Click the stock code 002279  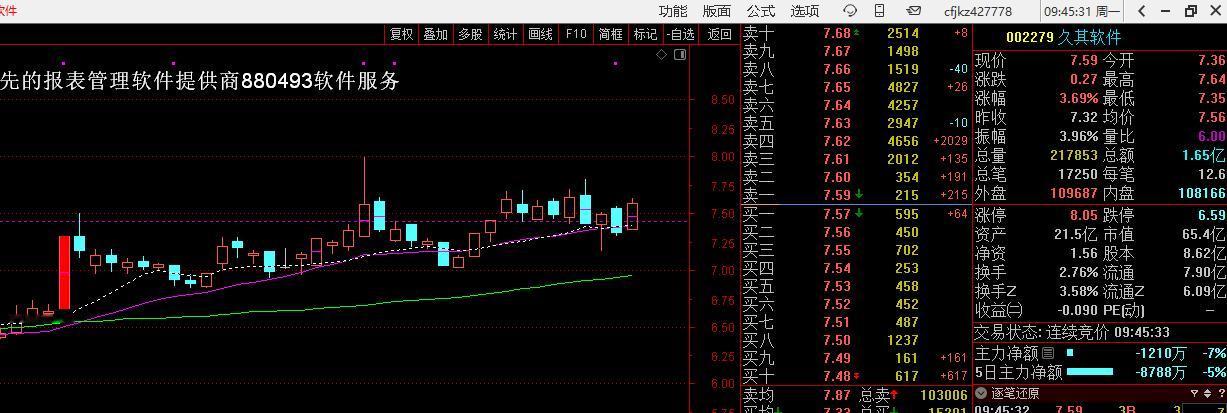pos(1030,38)
